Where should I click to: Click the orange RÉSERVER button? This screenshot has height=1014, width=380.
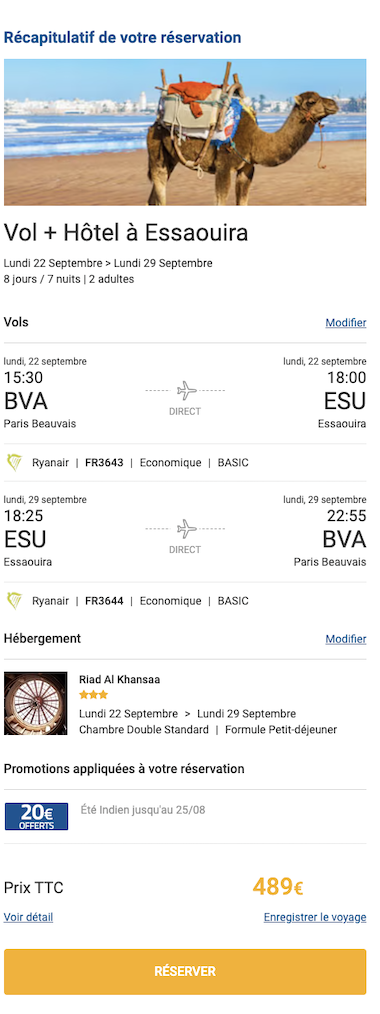[x=185, y=971]
